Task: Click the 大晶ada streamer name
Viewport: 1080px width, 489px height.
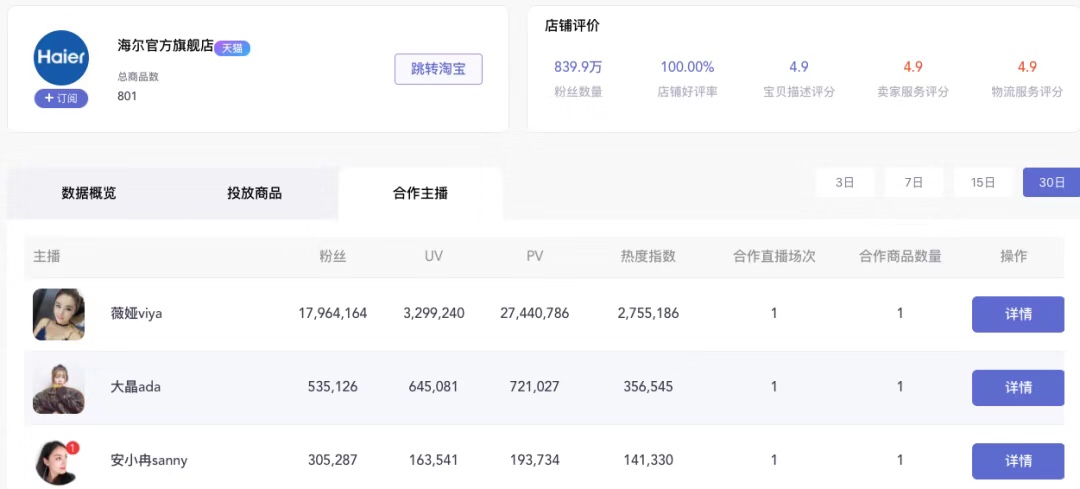Action: coord(136,387)
